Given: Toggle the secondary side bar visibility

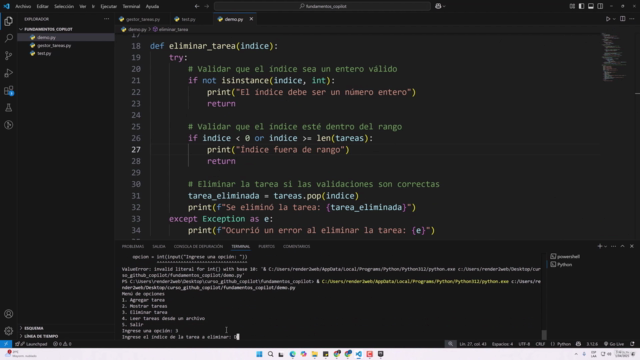Looking at the screenshot, I should click(x=600, y=6).
